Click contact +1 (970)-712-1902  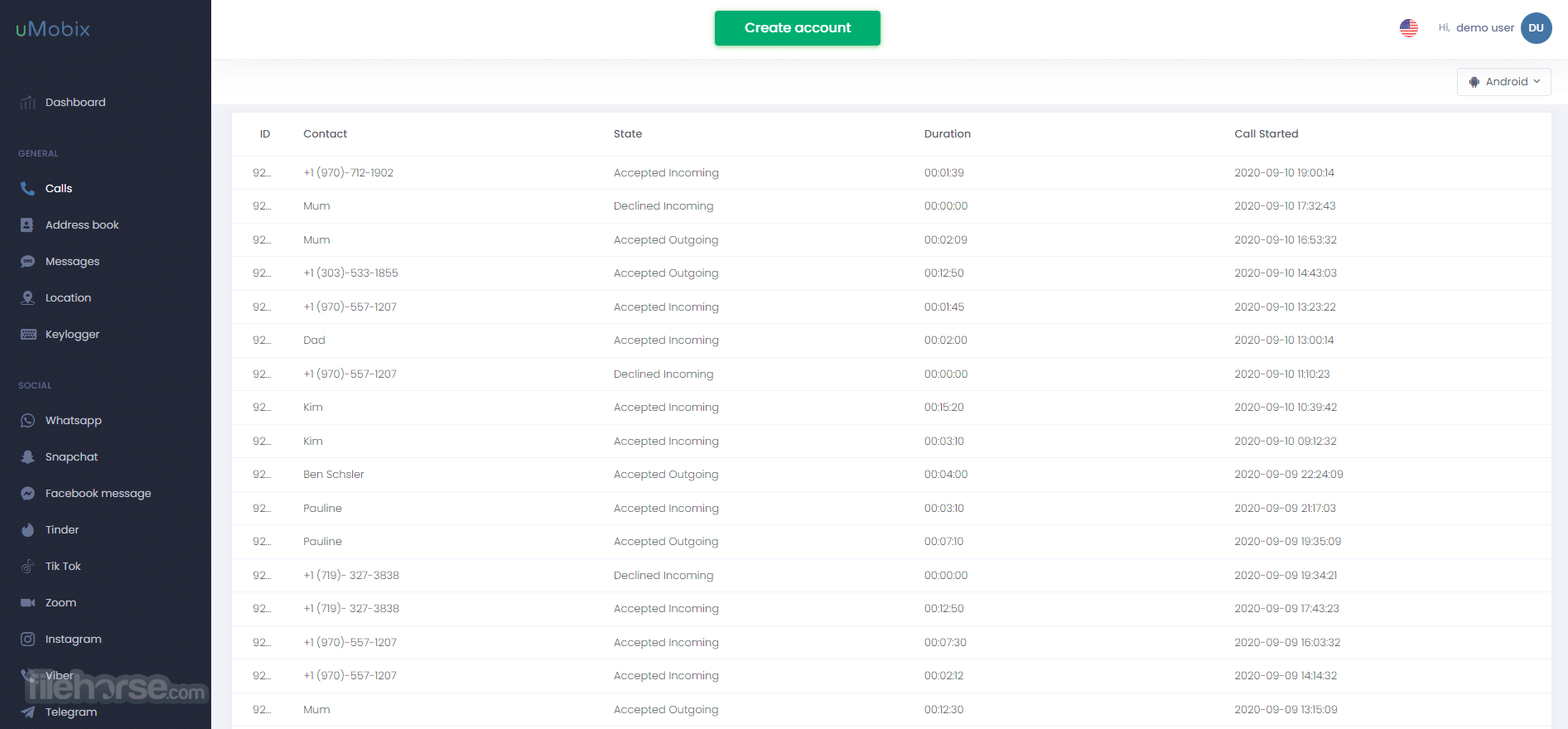point(348,172)
